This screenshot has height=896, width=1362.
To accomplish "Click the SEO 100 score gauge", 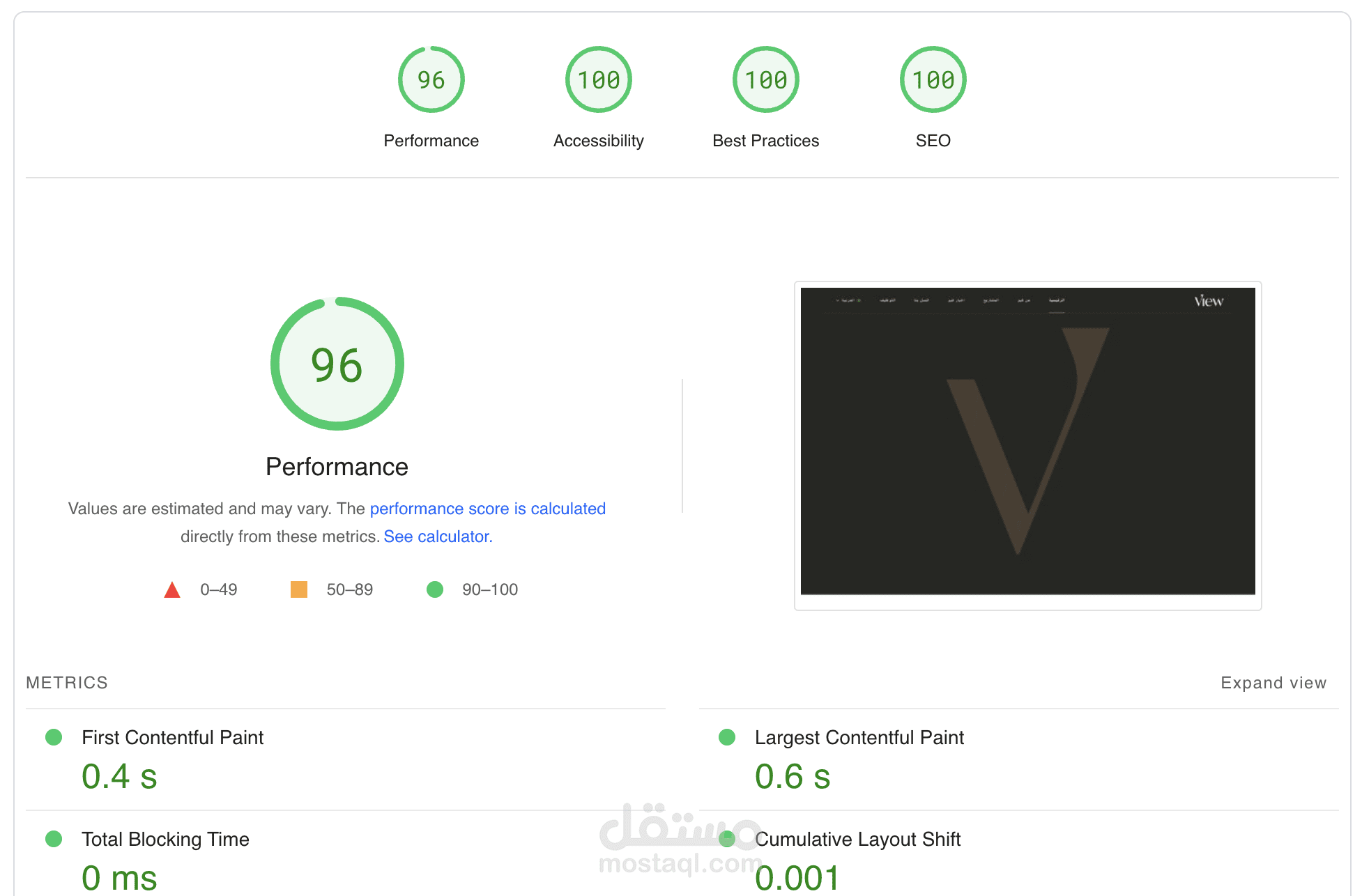I will [933, 79].
